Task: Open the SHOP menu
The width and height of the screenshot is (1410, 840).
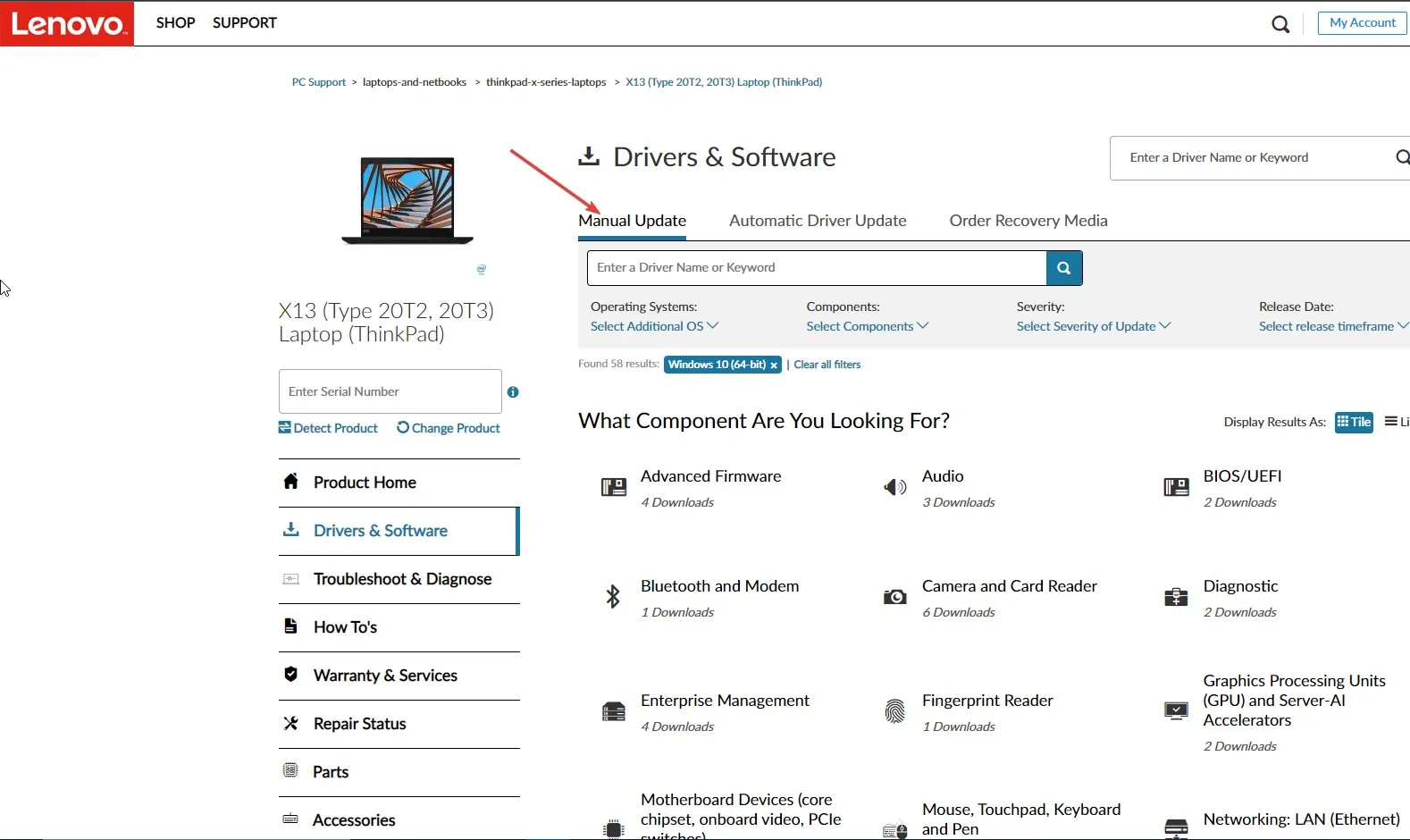Action: pyautogui.click(x=175, y=23)
